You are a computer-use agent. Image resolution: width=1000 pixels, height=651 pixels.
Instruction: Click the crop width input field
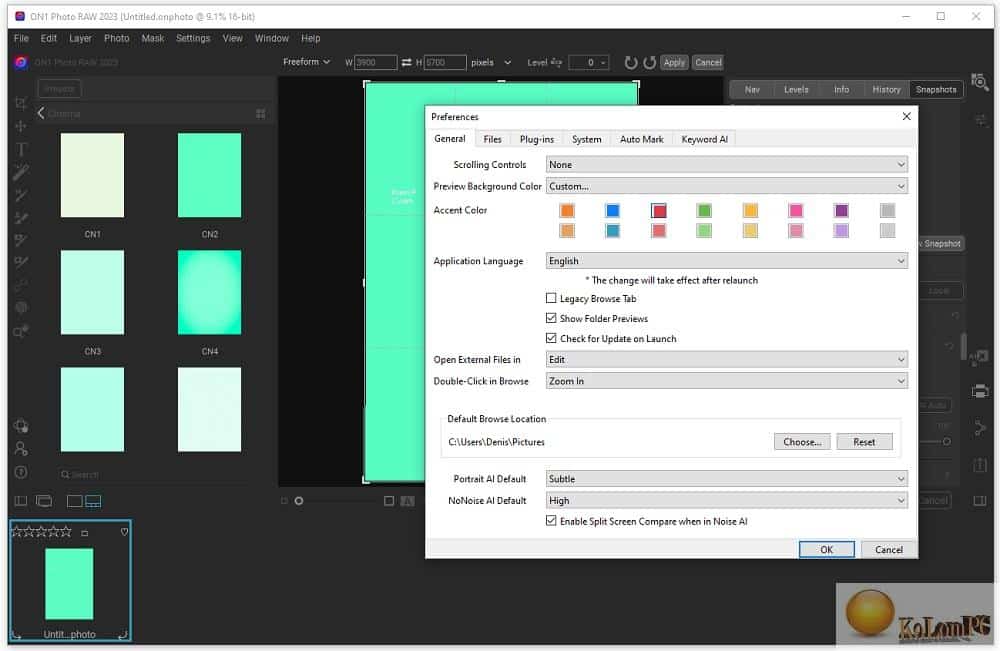pos(375,62)
